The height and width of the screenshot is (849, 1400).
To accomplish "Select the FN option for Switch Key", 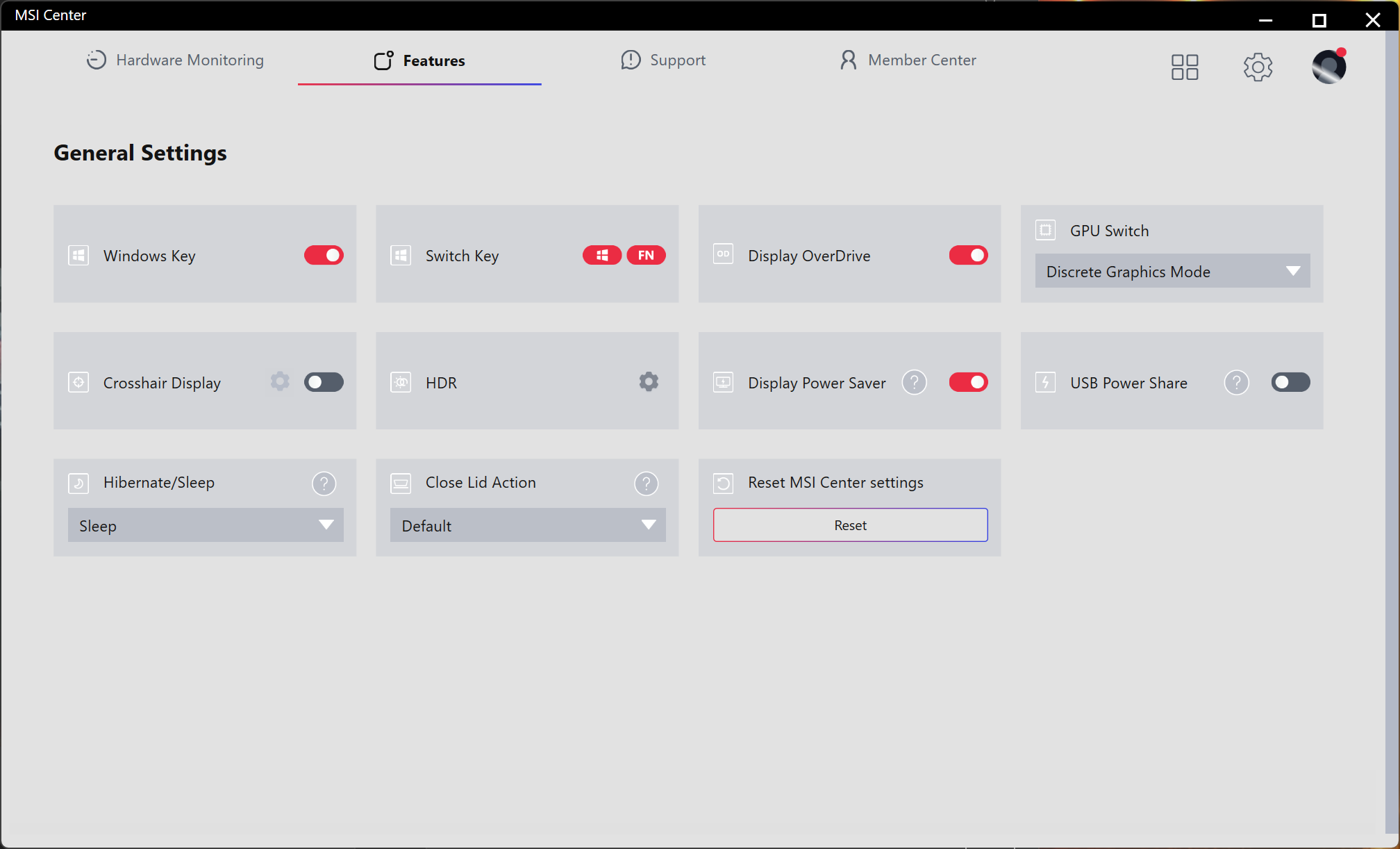I will click(x=646, y=256).
